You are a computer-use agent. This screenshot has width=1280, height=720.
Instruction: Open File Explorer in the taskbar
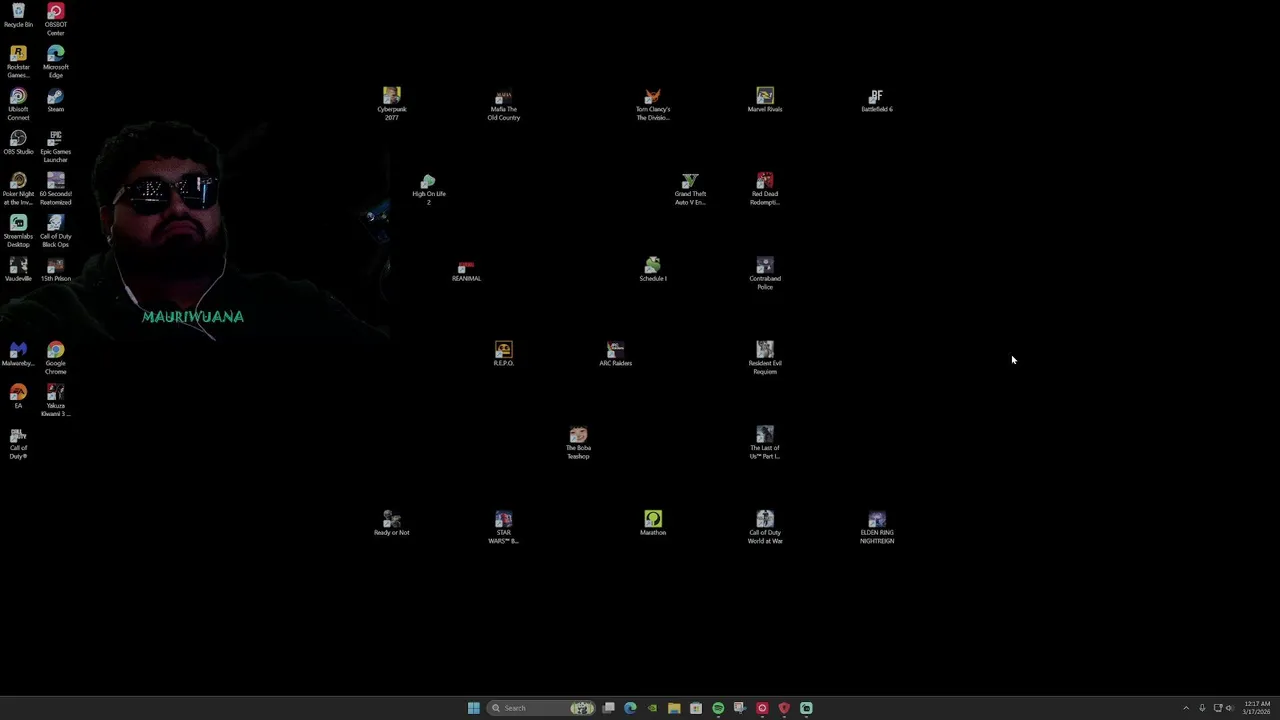674,708
